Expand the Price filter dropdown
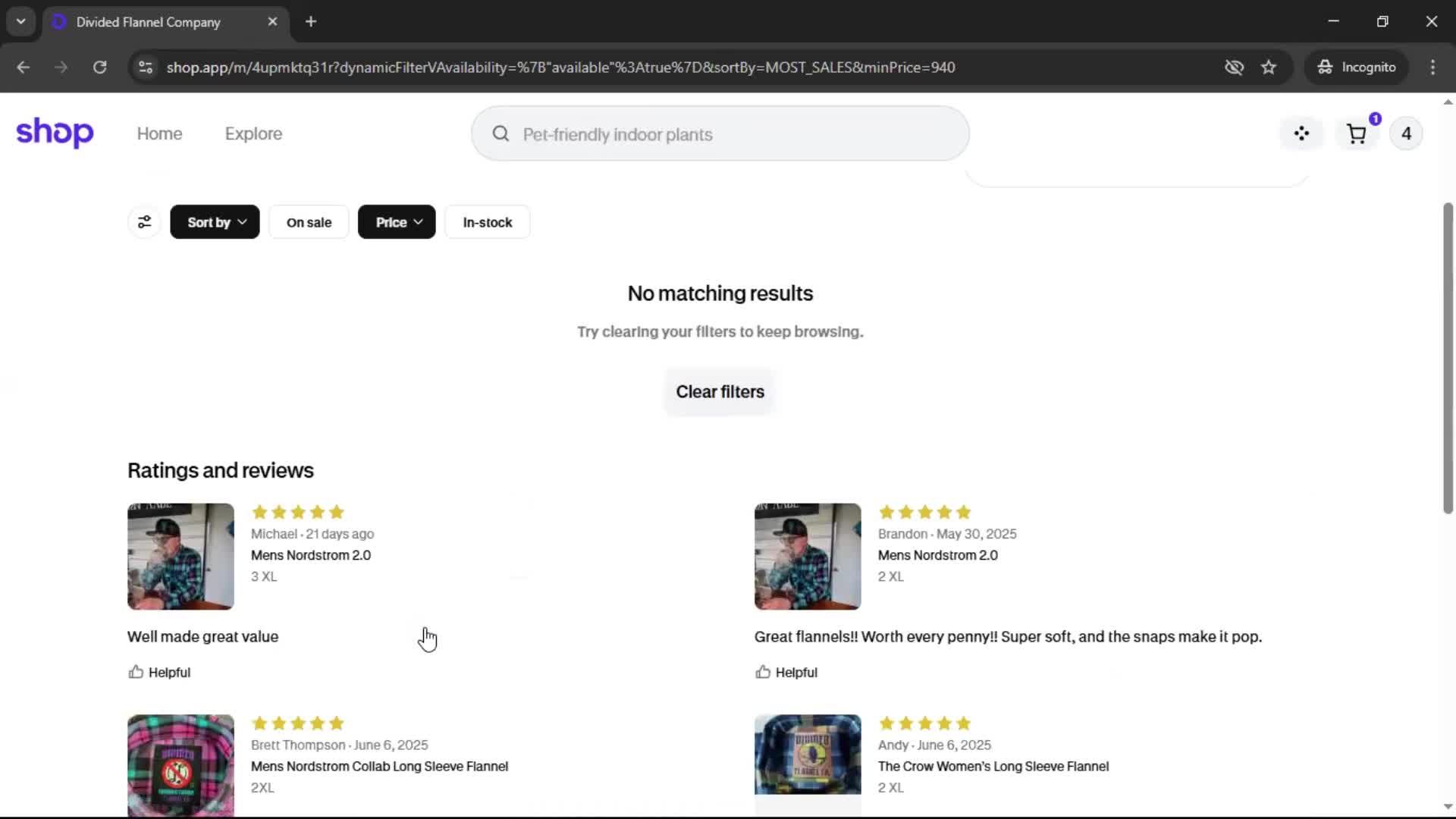 click(x=397, y=222)
